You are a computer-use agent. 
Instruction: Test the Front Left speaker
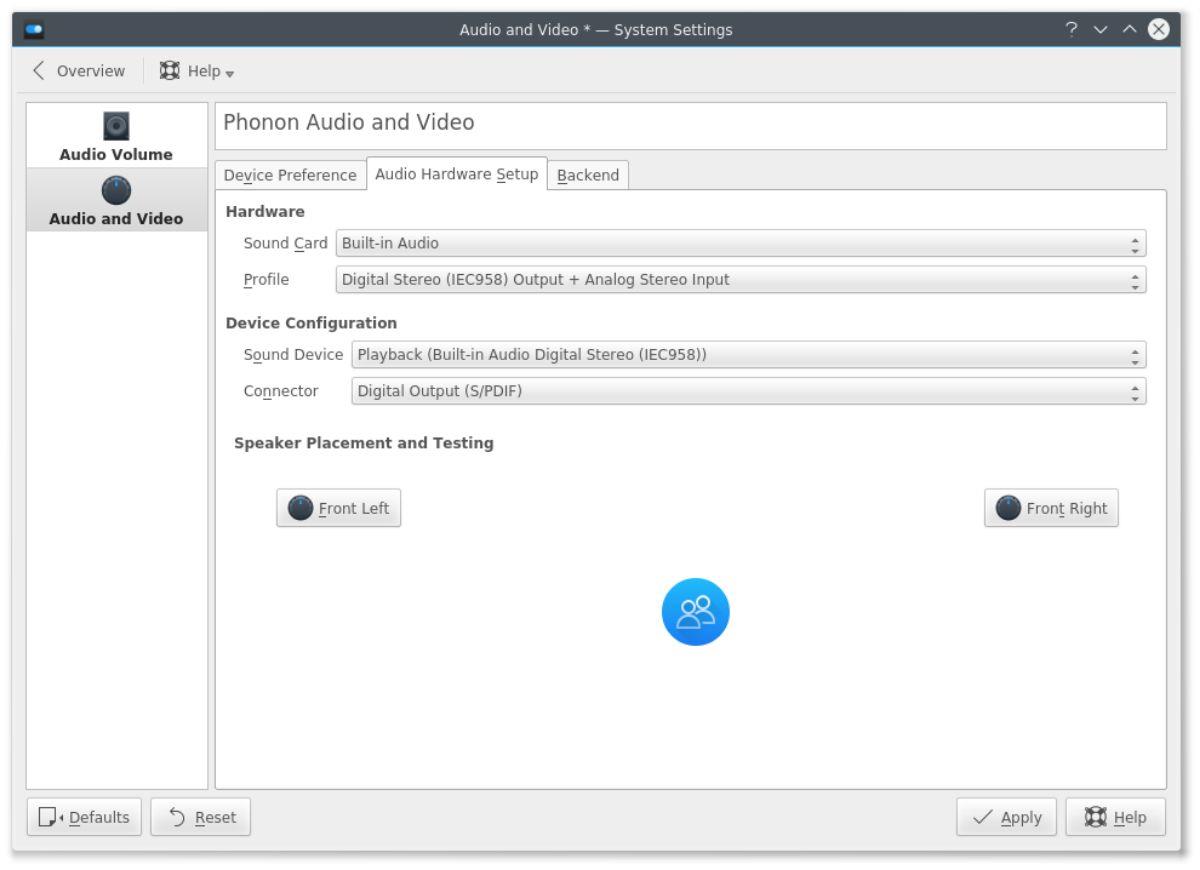(338, 507)
